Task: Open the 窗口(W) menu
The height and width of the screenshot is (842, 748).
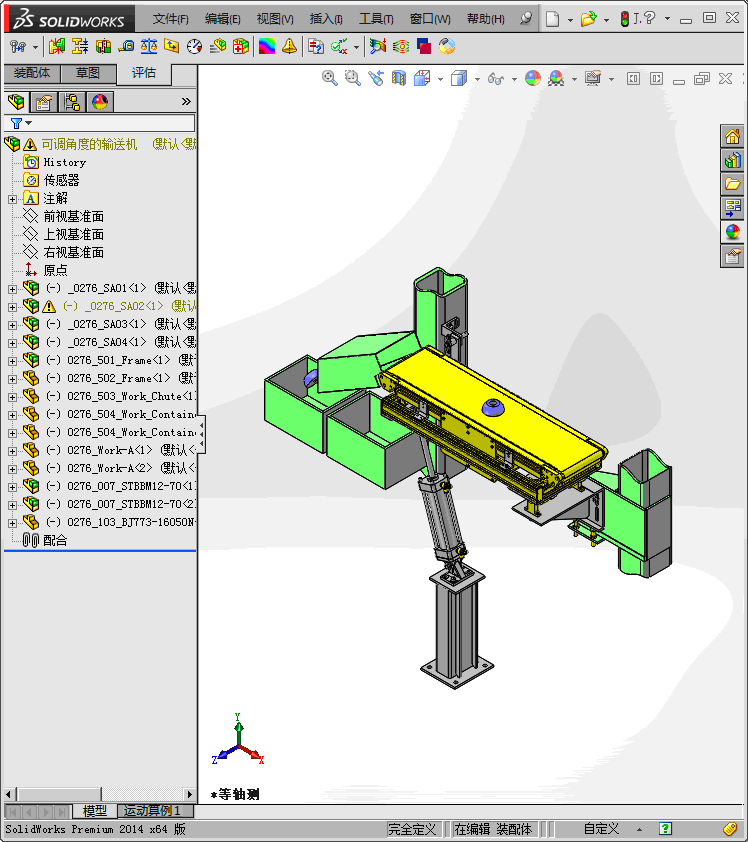Action: [x=430, y=19]
